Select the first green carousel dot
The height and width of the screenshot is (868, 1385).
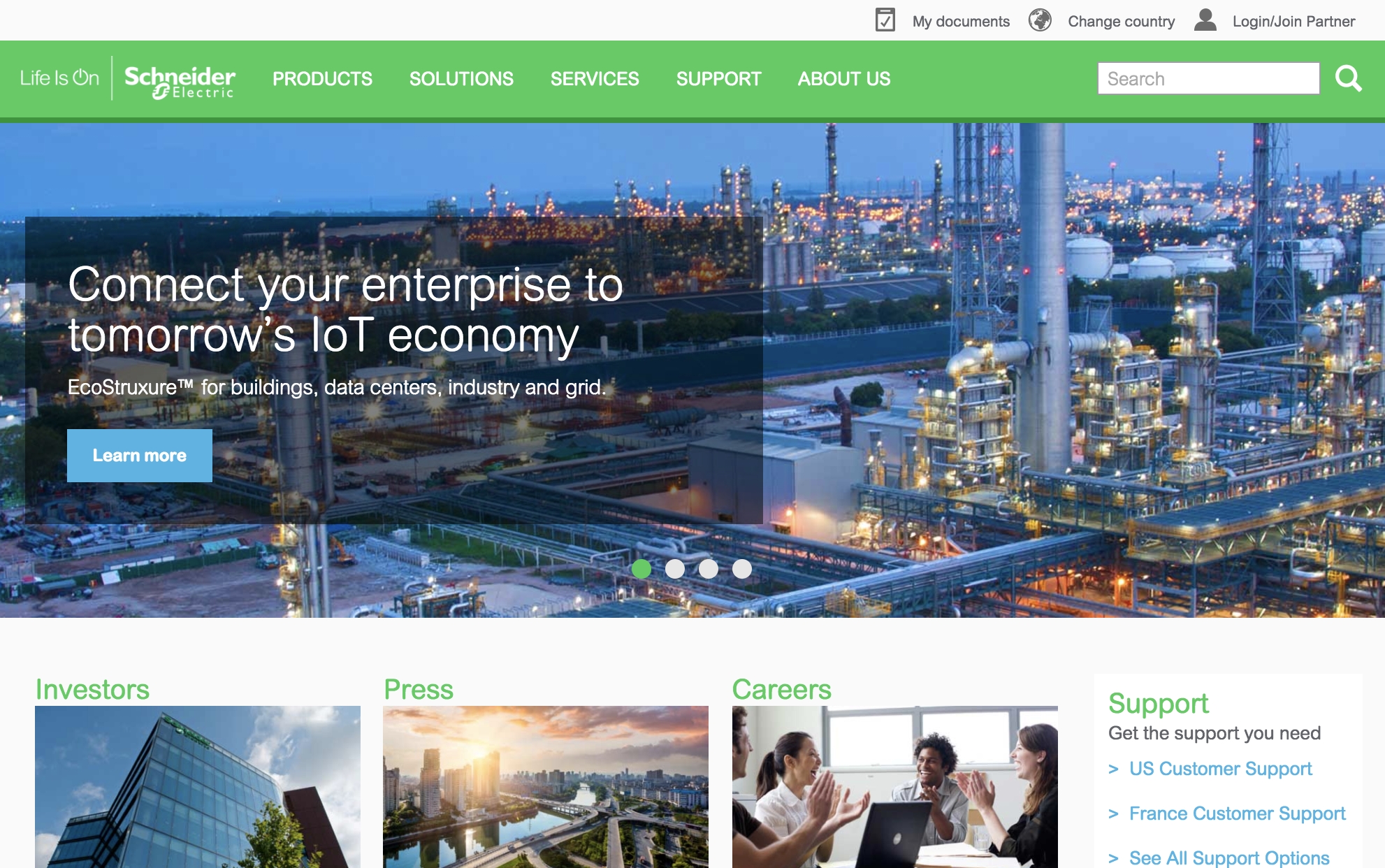[641, 569]
